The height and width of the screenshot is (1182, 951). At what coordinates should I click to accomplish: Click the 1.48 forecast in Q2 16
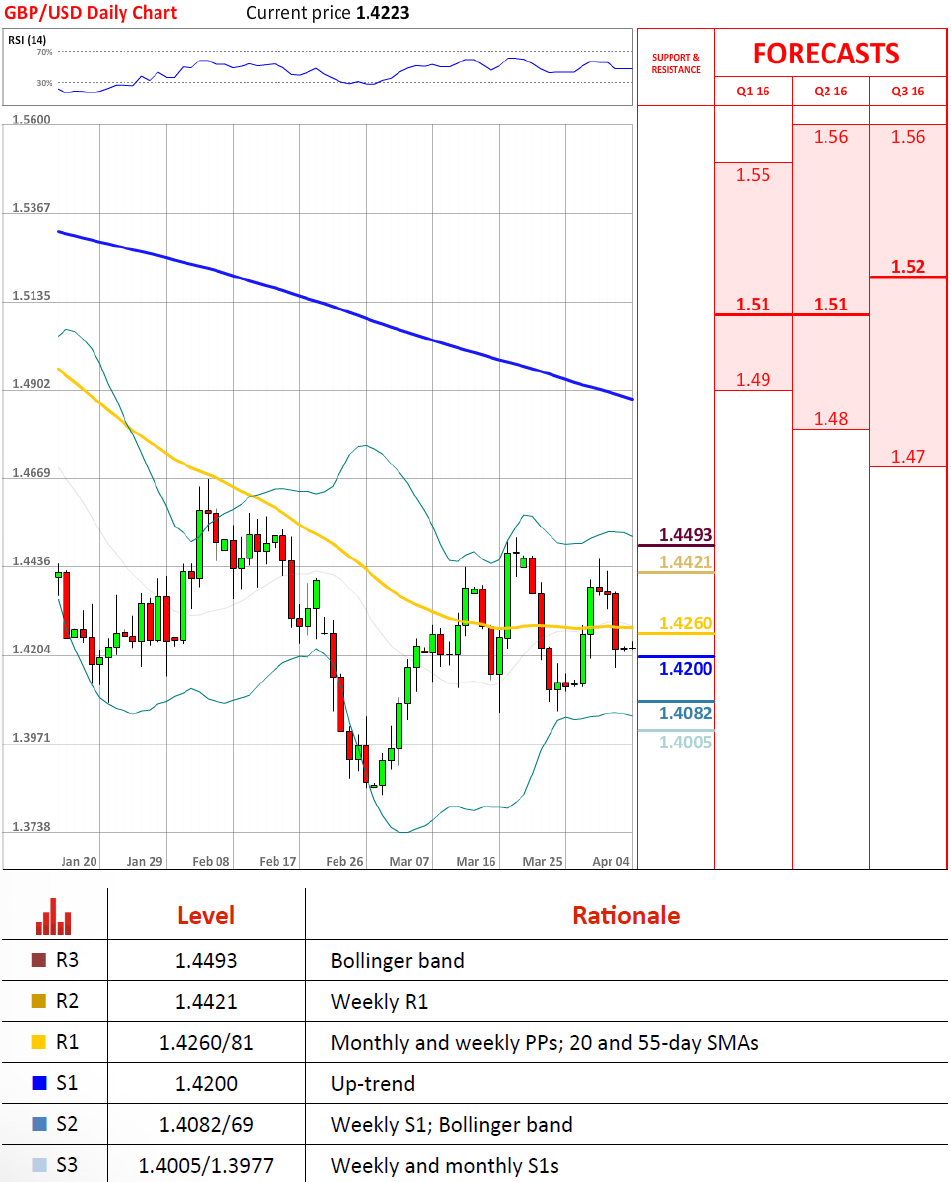[830, 419]
